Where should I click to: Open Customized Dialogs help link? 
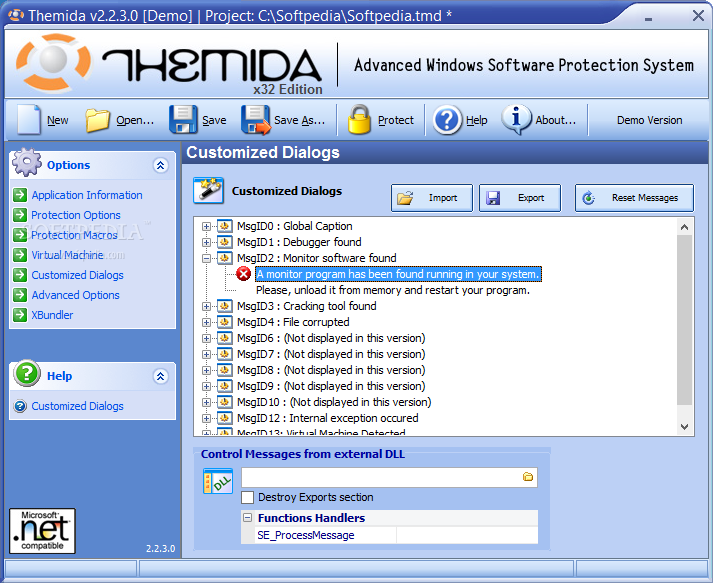(x=77, y=406)
